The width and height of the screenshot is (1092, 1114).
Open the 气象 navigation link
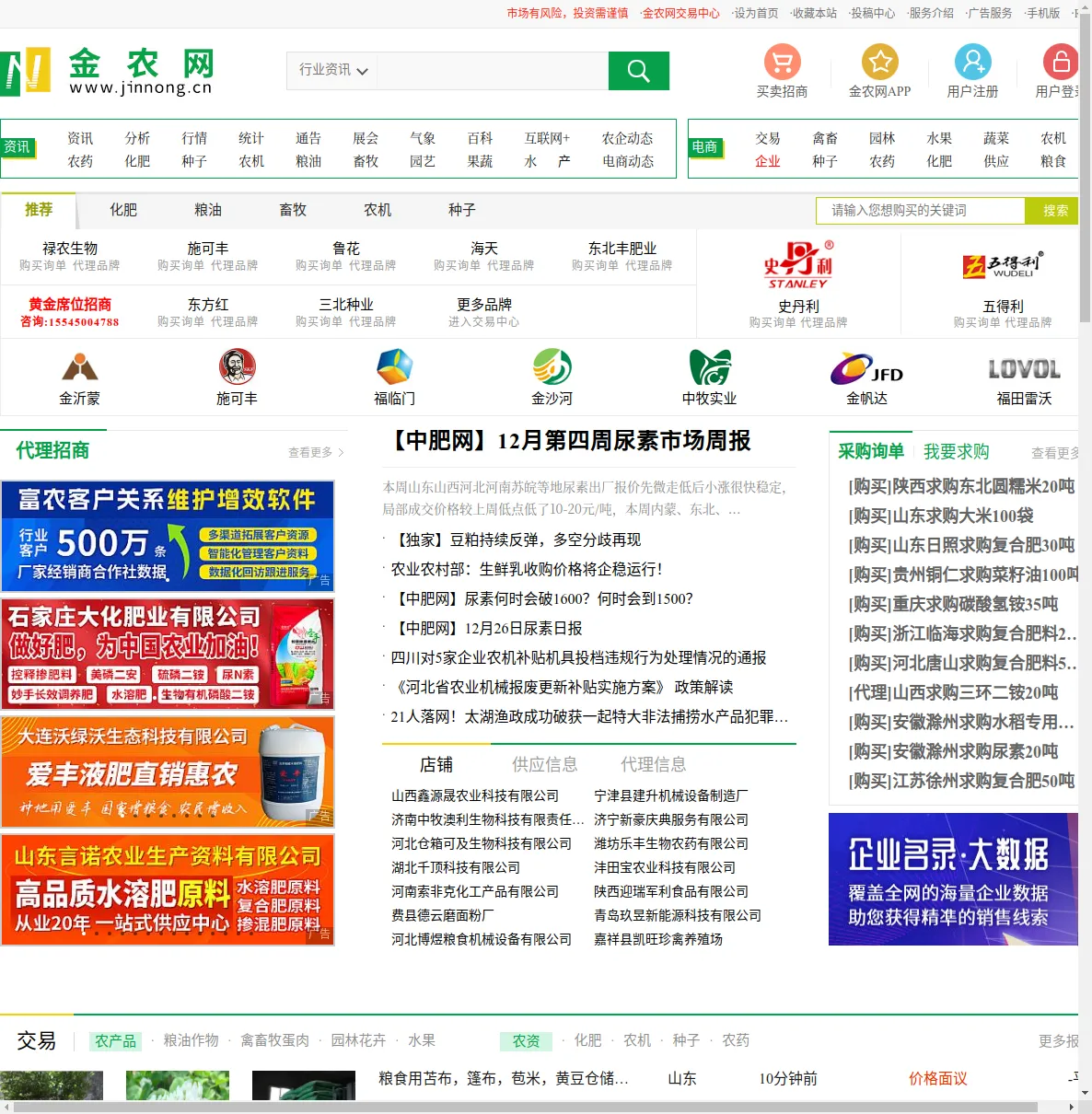point(423,138)
